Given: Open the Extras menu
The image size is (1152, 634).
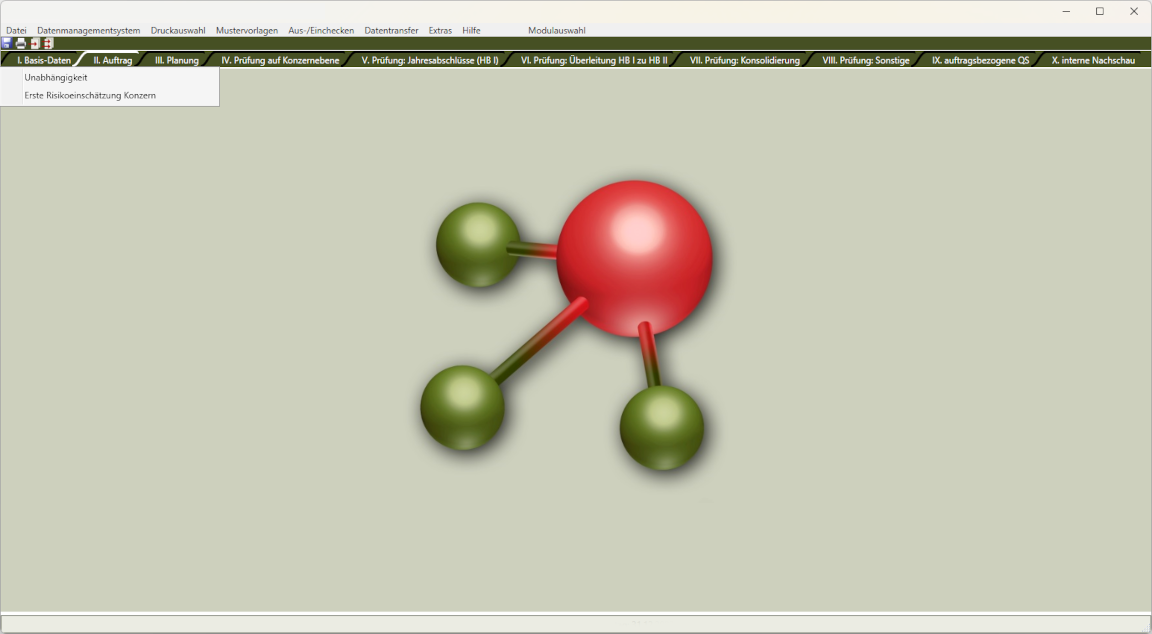Looking at the screenshot, I should (440, 31).
